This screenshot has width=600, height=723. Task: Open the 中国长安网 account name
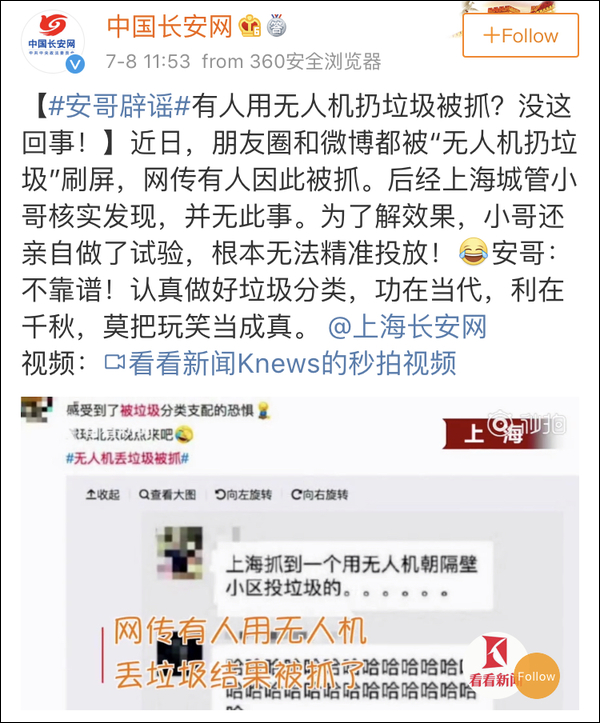pos(169,26)
